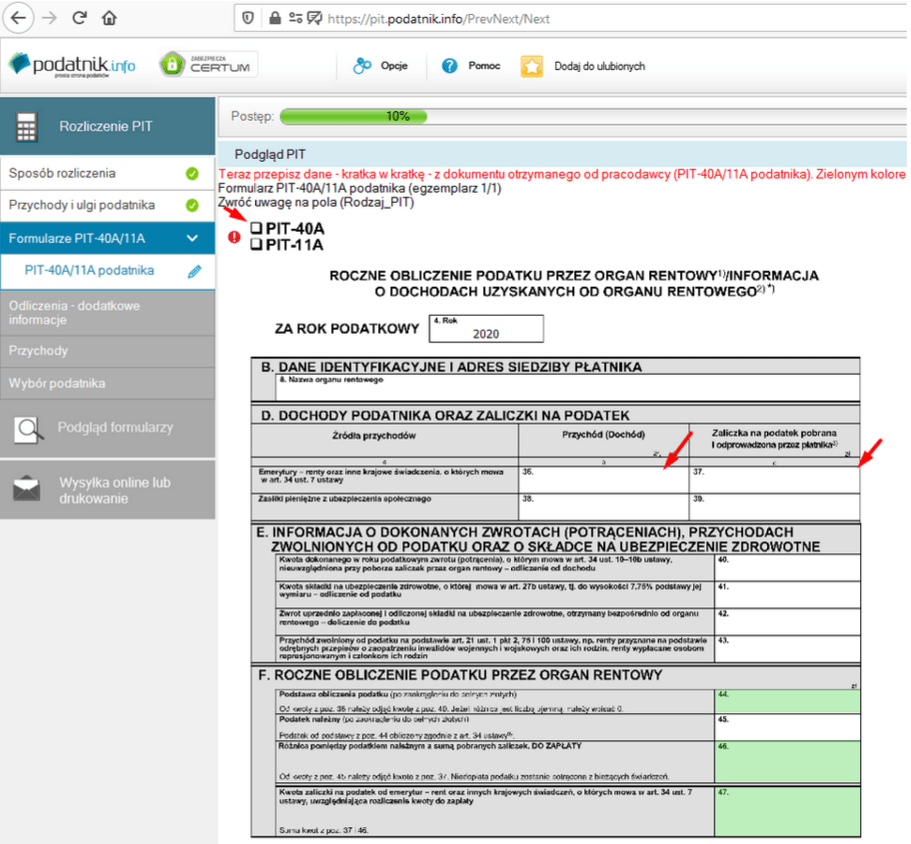Click the star Dodaj do ulubionych icon
Image resolution: width=911 pixels, height=844 pixels.
(532, 66)
